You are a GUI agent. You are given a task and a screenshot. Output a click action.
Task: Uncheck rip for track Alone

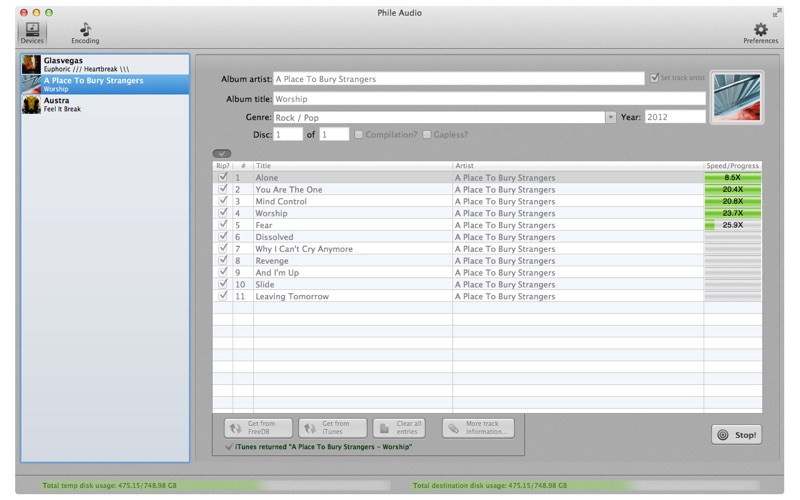[x=222, y=177]
